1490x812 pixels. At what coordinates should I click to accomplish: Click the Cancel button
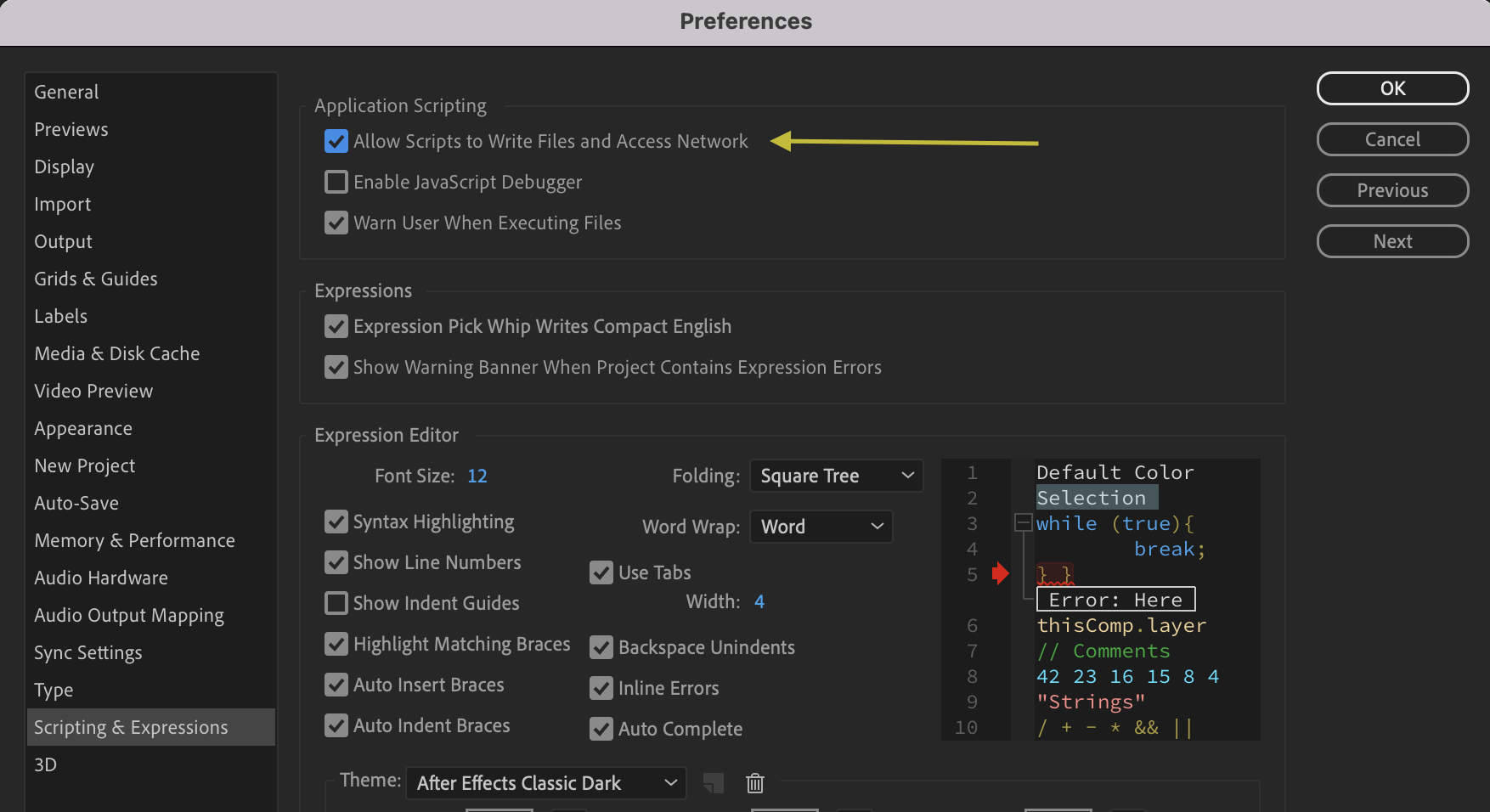tap(1392, 139)
